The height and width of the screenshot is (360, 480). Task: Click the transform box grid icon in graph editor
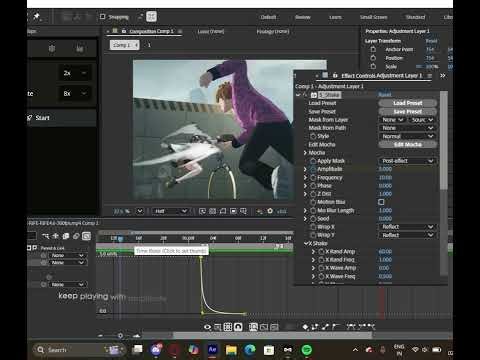click(x=228, y=327)
